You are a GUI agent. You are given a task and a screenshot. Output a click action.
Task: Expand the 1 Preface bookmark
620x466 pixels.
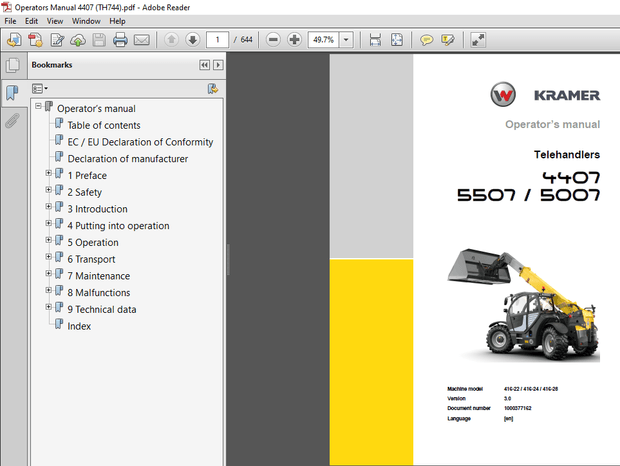[x=48, y=173]
